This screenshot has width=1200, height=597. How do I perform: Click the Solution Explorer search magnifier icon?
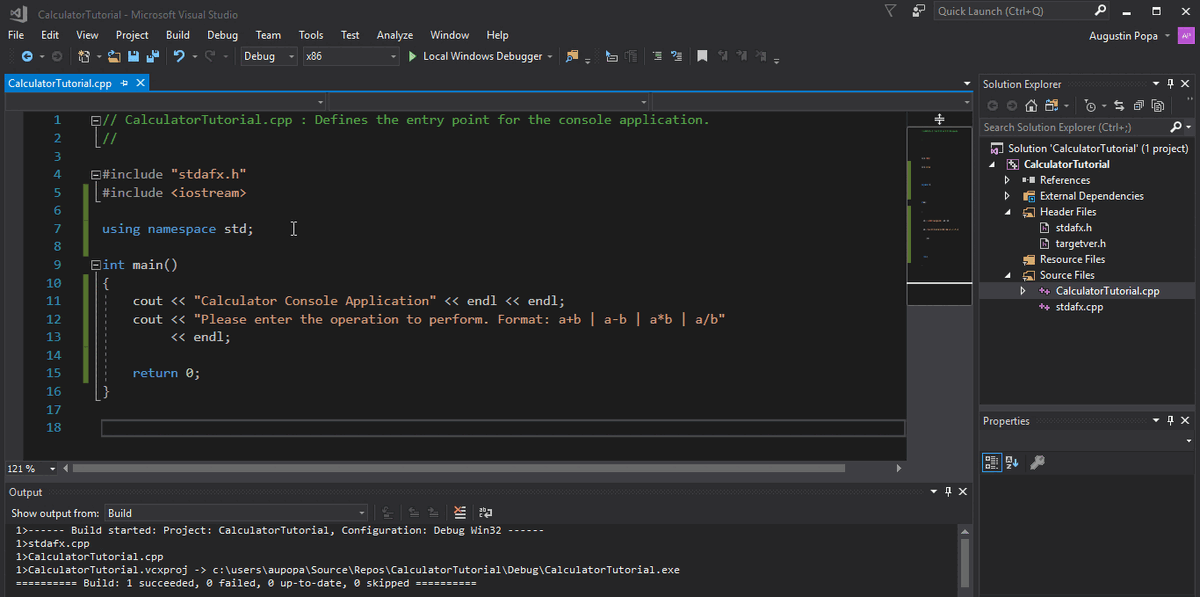tap(1176, 127)
